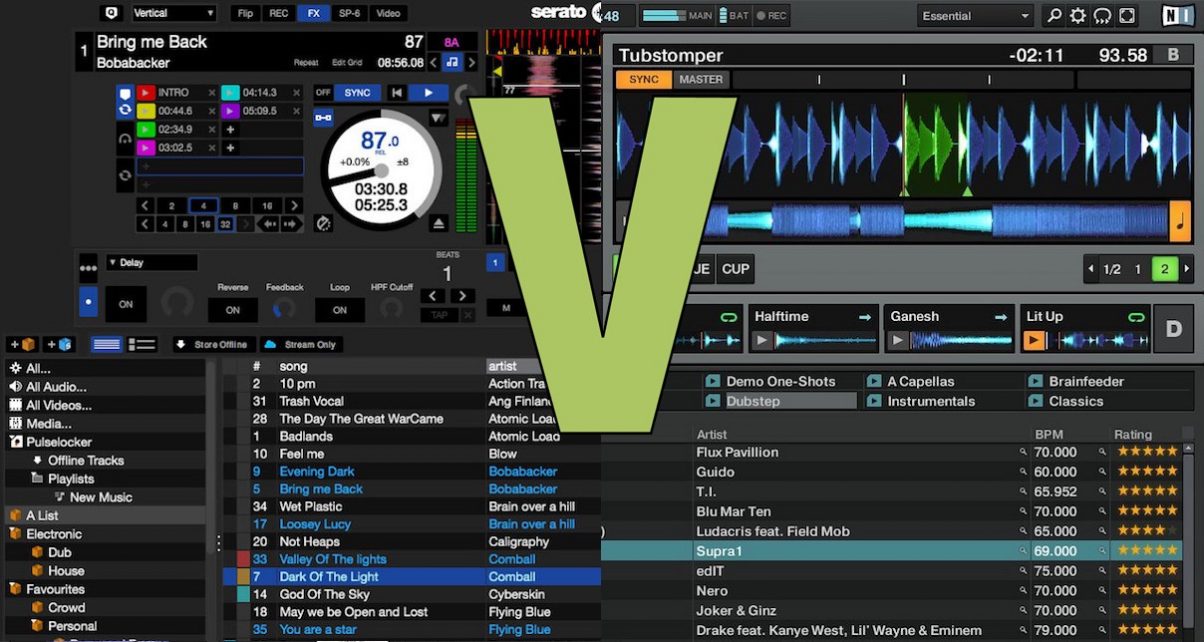Increase FX beats with right arrow

(x=461, y=296)
